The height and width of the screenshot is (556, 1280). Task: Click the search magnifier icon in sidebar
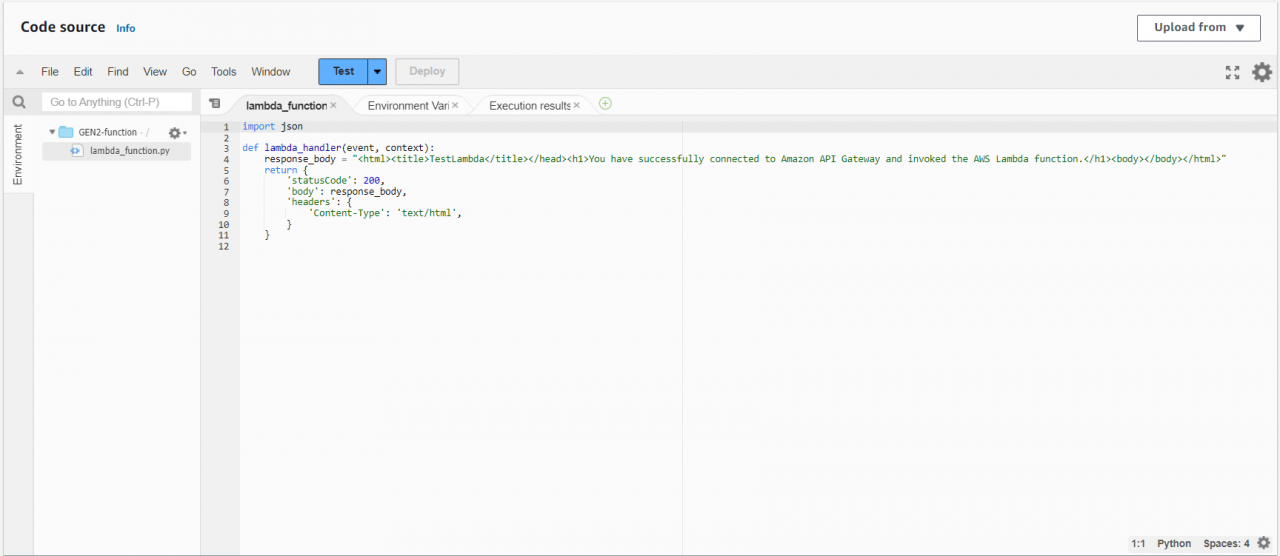[19, 102]
